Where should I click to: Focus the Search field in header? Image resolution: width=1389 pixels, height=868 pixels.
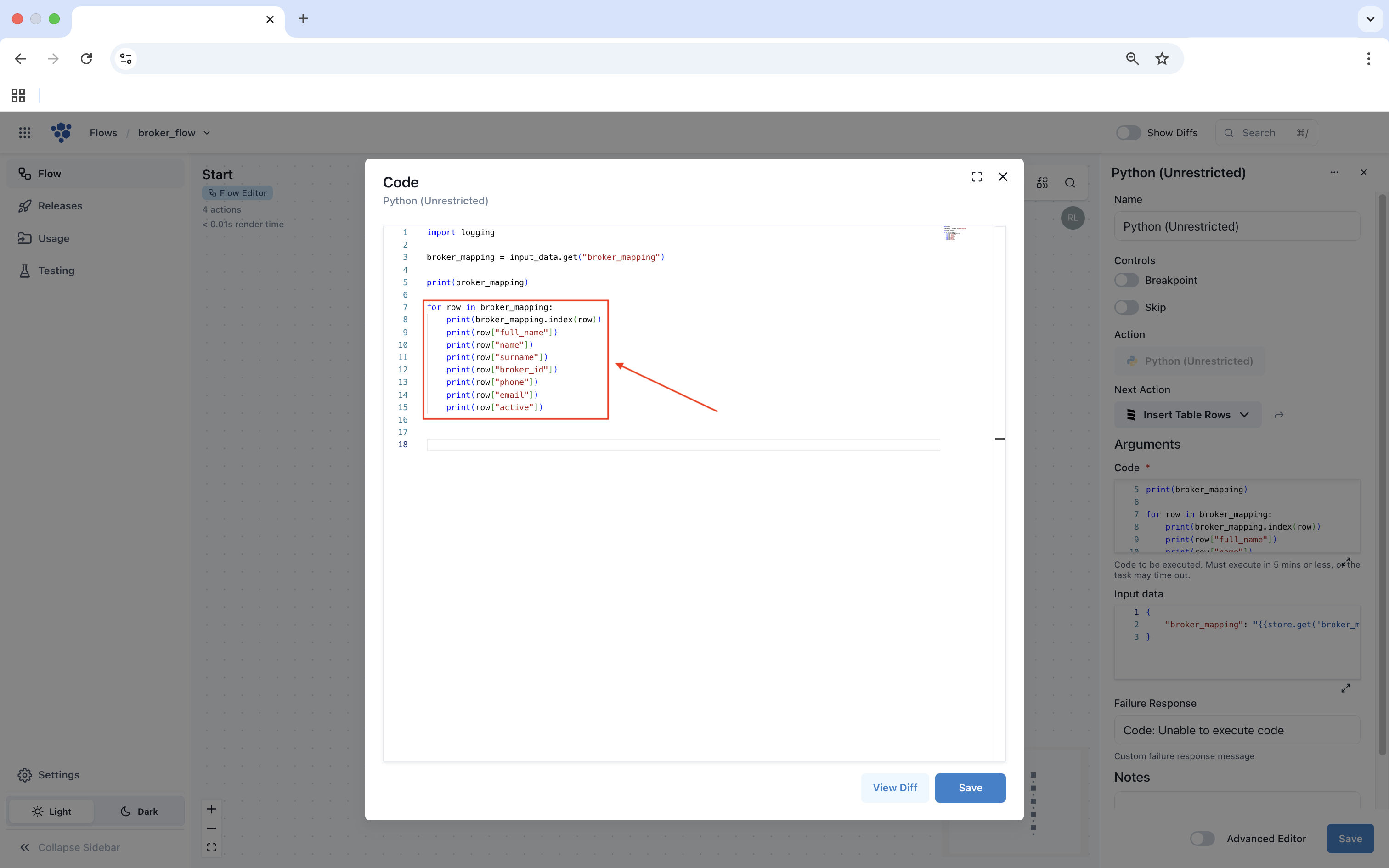pos(1266,133)
